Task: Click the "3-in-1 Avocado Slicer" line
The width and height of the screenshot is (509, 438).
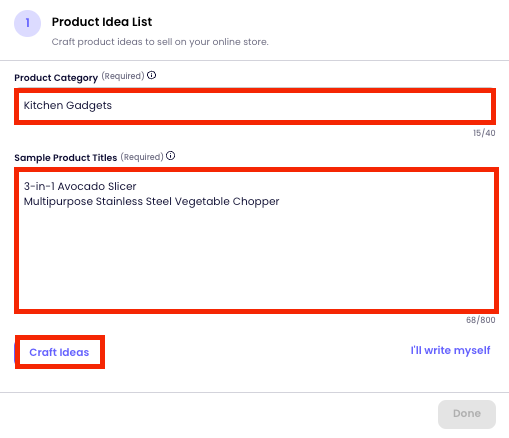Action: [x=80, y=186]
